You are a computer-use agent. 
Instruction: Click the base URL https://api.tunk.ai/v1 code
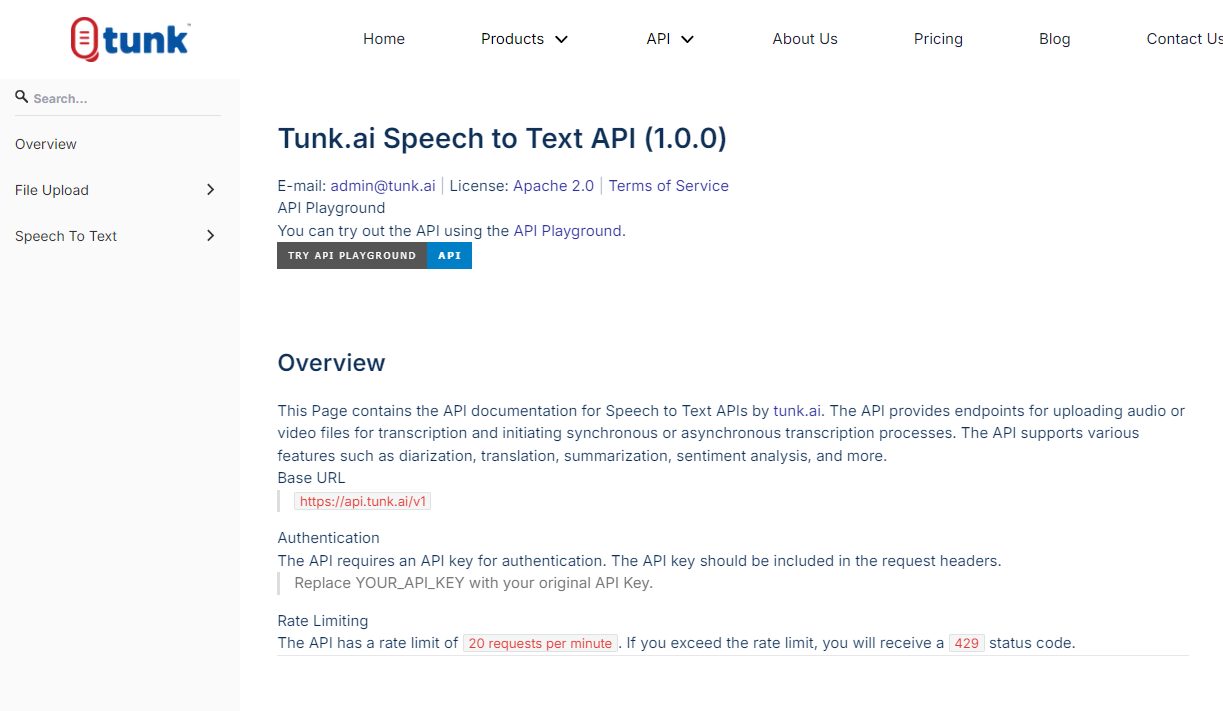click(362, 501)
